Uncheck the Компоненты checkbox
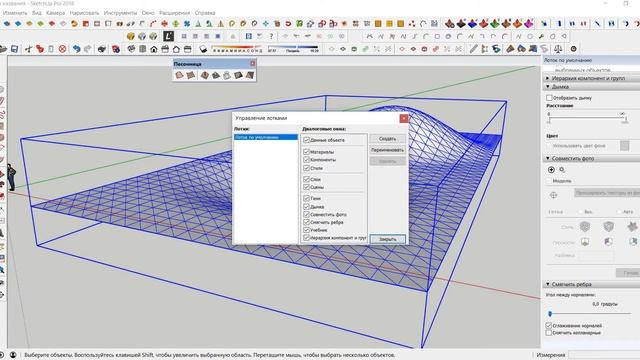Screen dimensions: 640x360 [307, 160]
